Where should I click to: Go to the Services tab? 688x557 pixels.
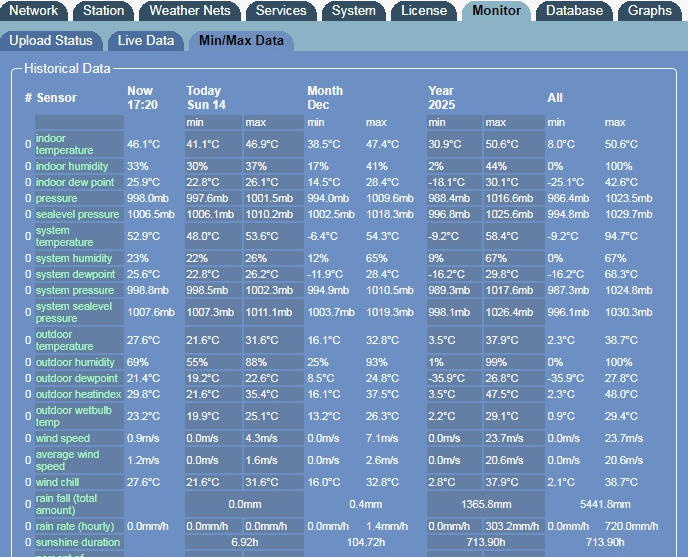[281, 11]
